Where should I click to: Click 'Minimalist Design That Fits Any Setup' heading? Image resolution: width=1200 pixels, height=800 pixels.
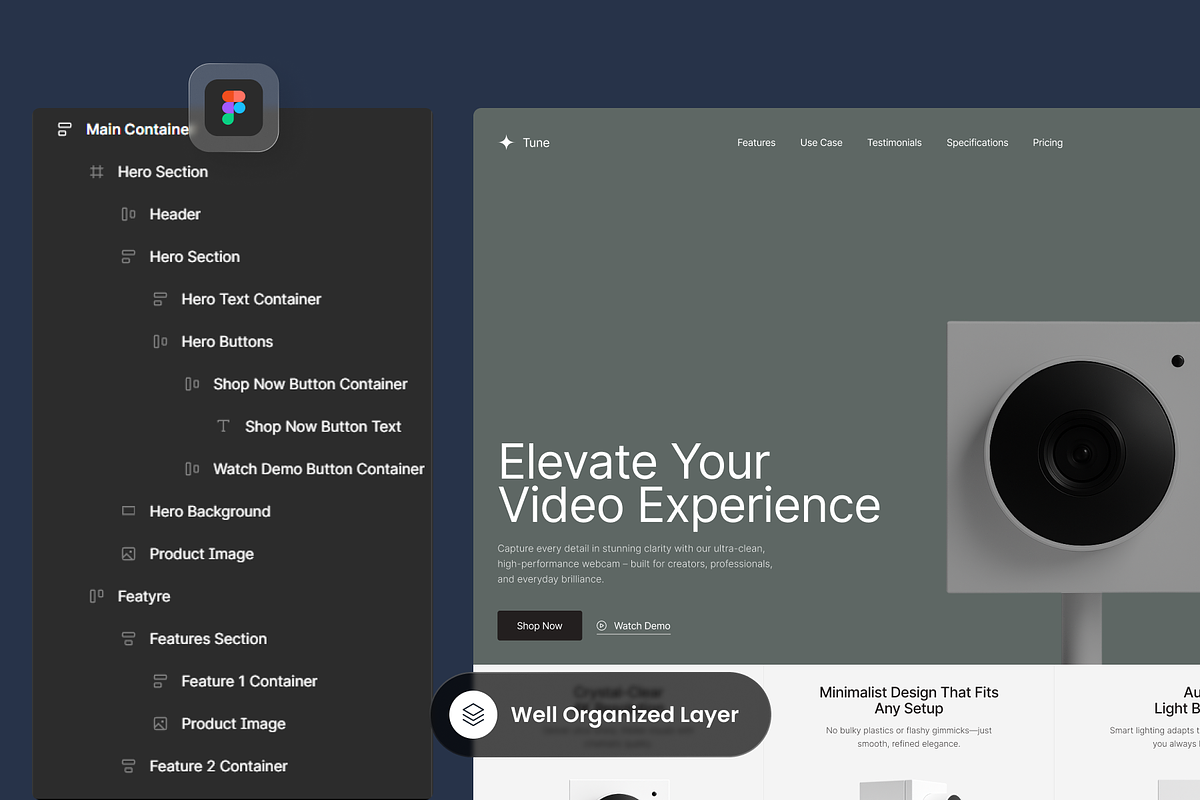point(909,700)
